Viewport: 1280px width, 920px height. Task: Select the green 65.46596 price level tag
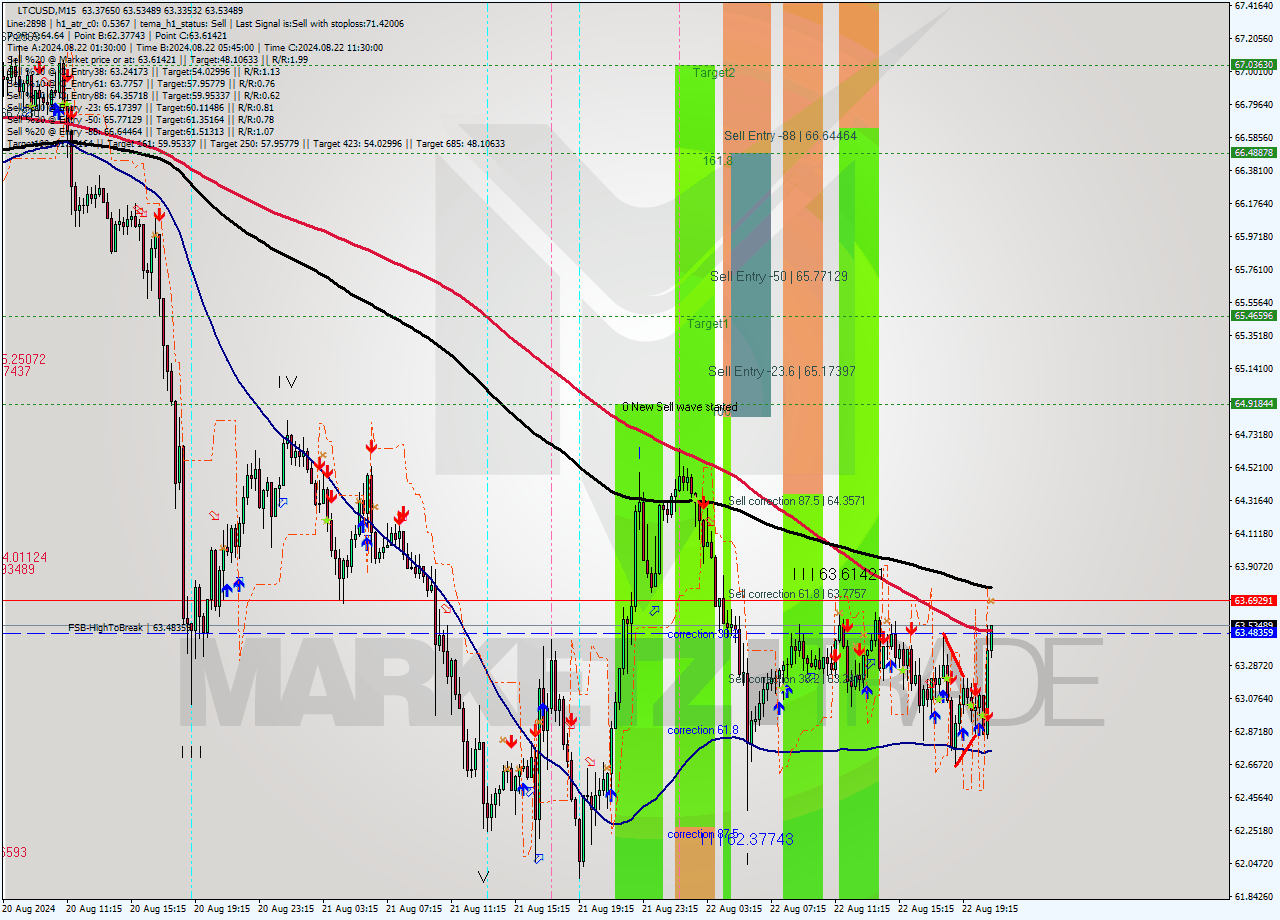pyautogui.click(x=1253, y=315)
